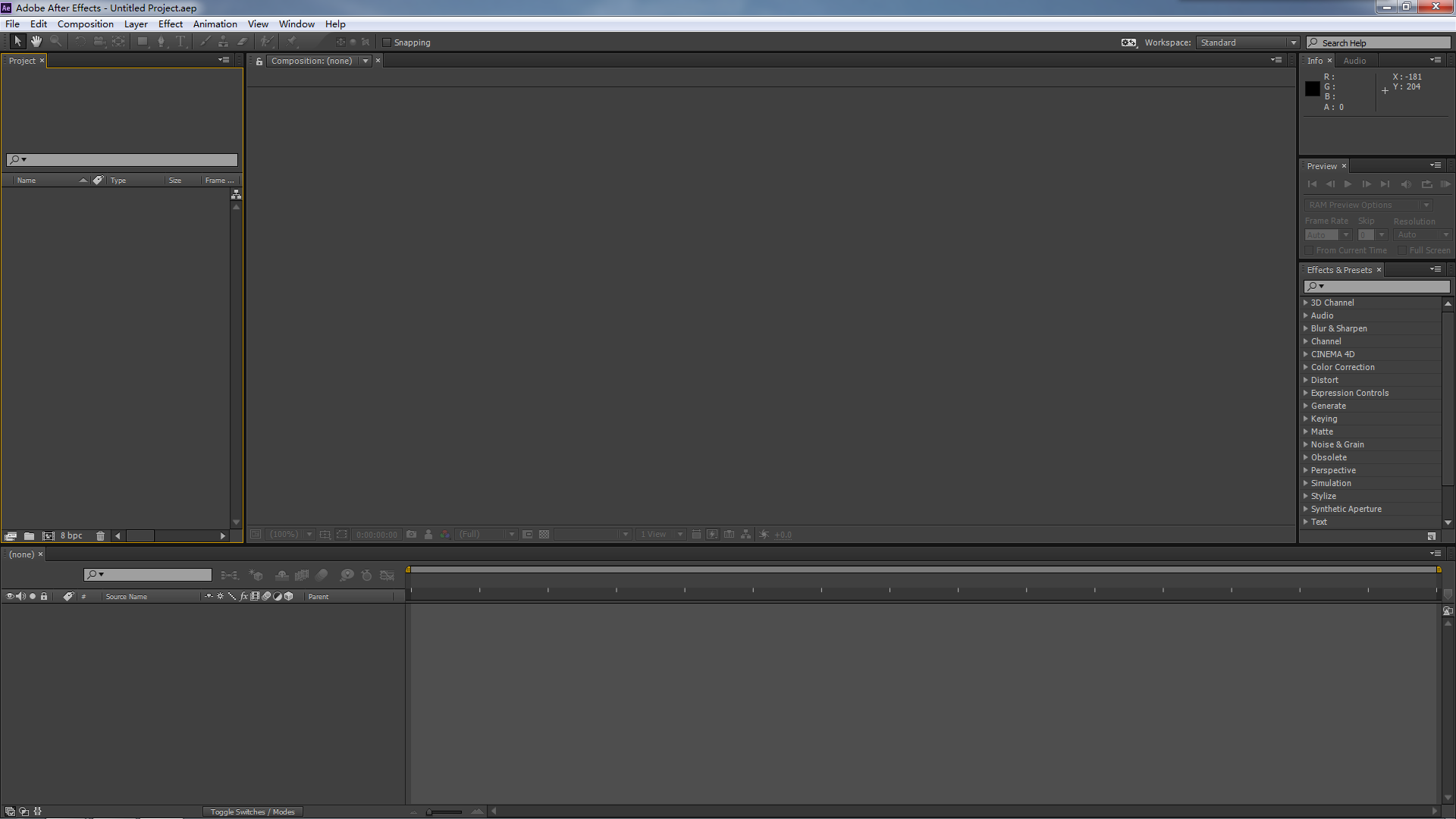Check the From Current Time option
Image resolution: width=1456 pixels, height=819 pixels.
click(x=1309, y=250)
